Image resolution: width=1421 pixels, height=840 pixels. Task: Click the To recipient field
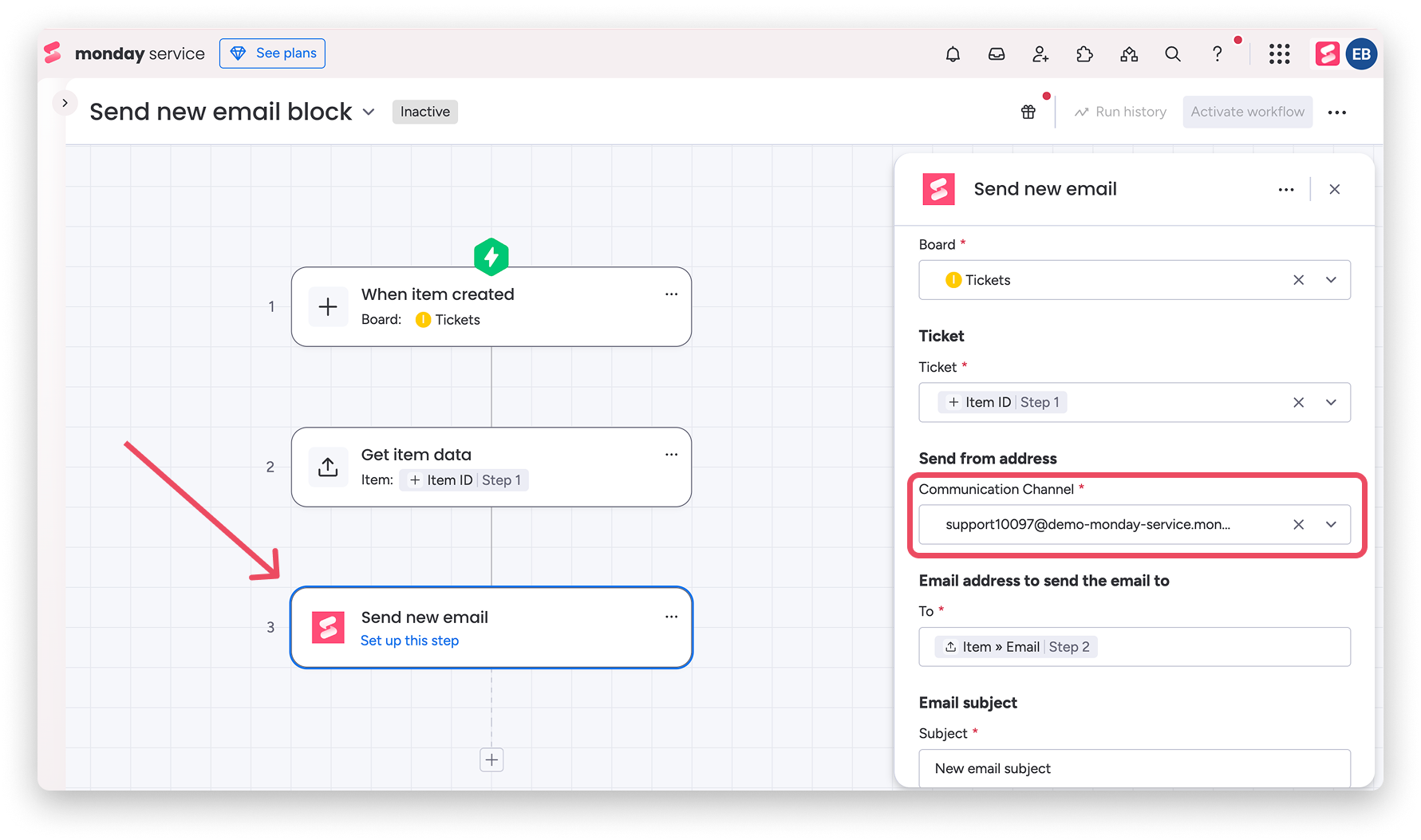point(1135,647)
